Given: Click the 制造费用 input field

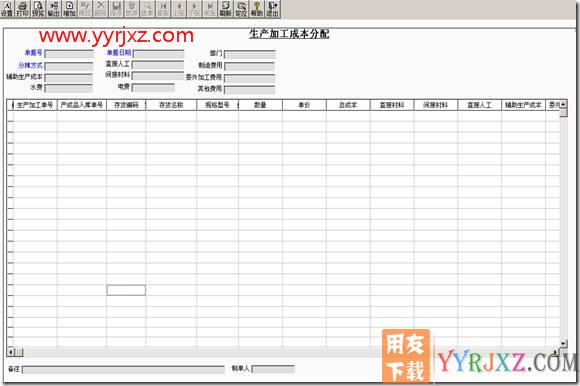Looking at the screenshot, I should pyautogui.click(x=249, y=66).
